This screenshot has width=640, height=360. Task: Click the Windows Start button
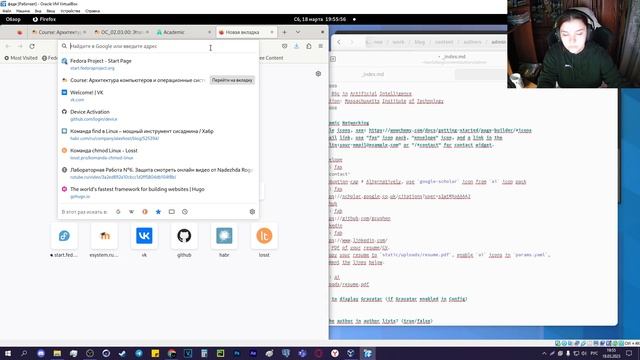(x=8, y=353)
